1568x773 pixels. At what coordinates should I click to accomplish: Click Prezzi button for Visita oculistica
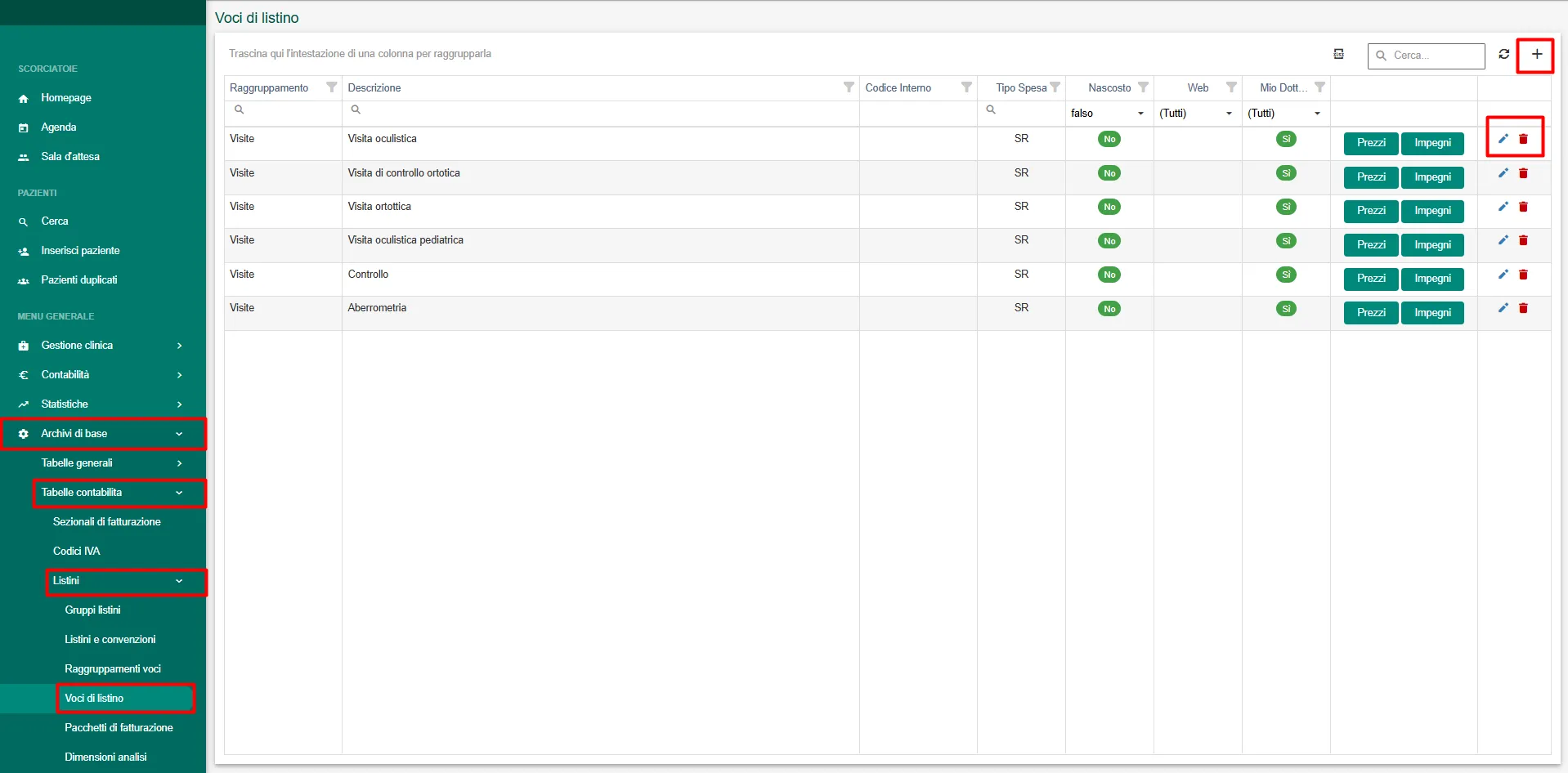(x=1370, y=143)
